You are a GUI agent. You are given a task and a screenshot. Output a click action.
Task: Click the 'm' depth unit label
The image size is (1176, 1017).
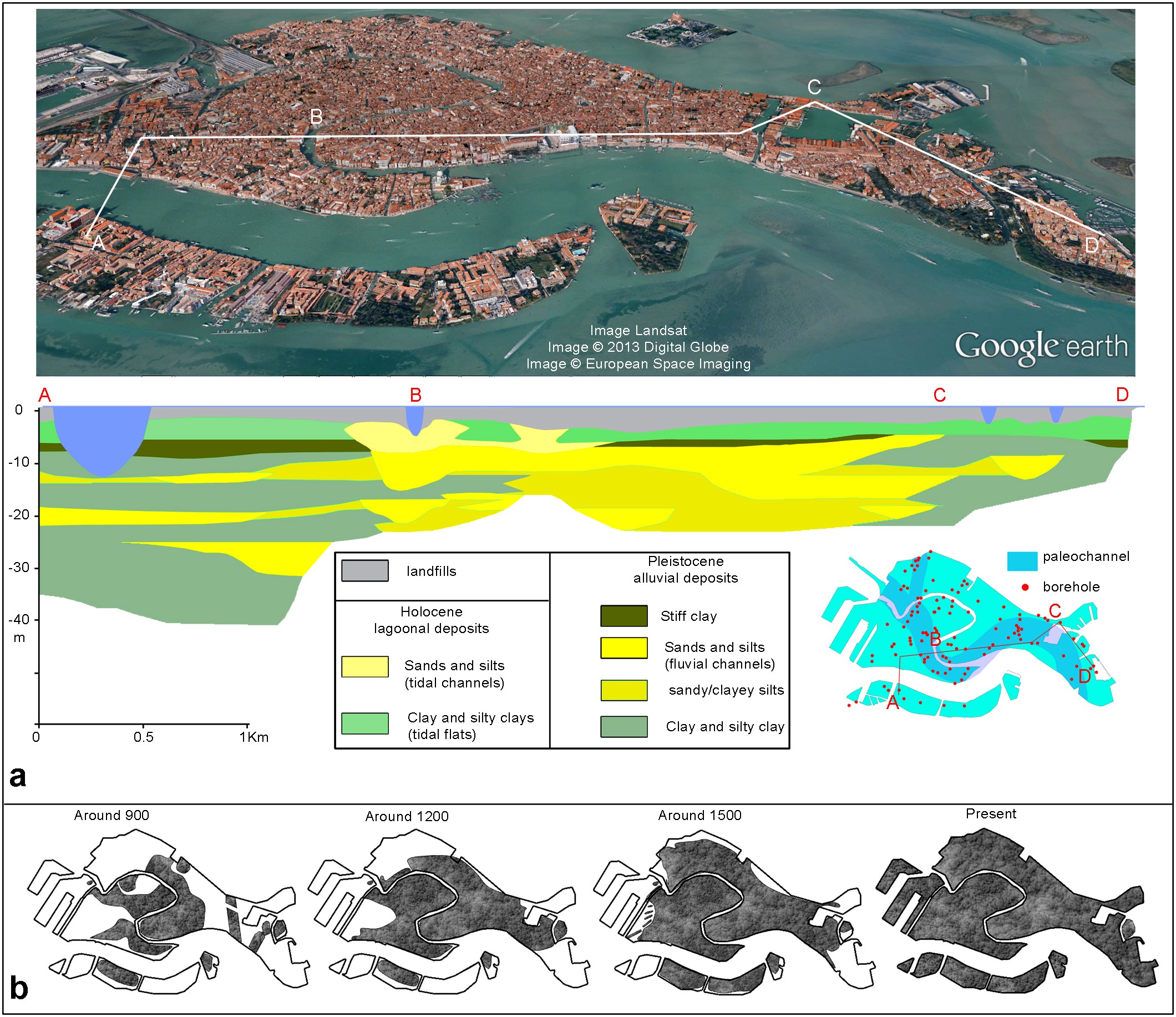pos(19,638)
